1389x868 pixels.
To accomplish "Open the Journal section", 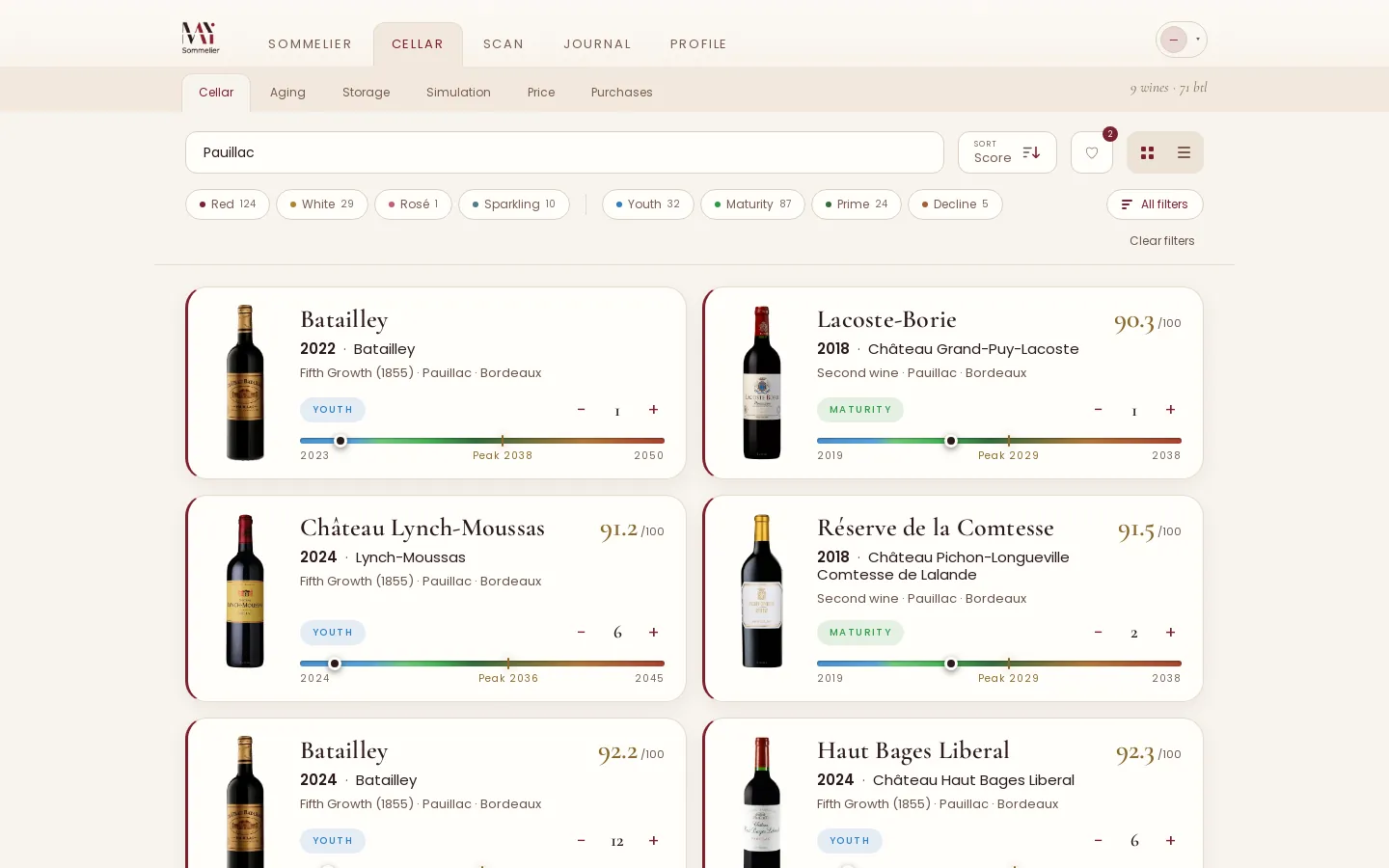I will [x=597, y=44].
